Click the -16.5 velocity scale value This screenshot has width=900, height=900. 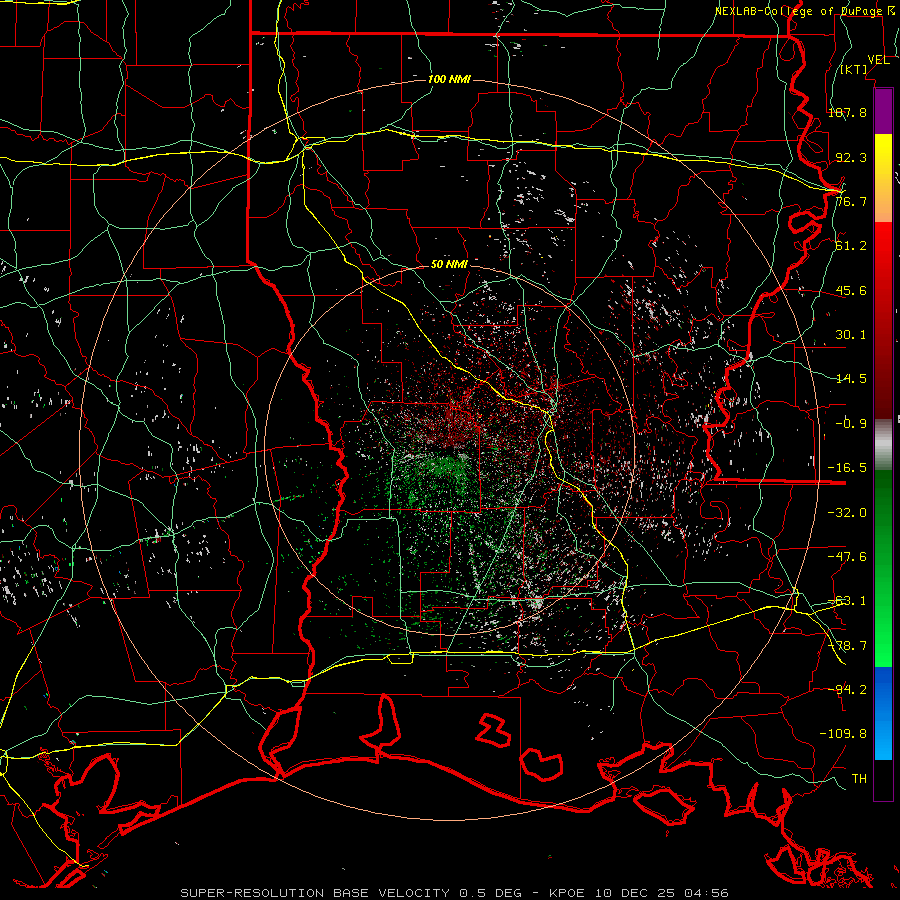847,467
